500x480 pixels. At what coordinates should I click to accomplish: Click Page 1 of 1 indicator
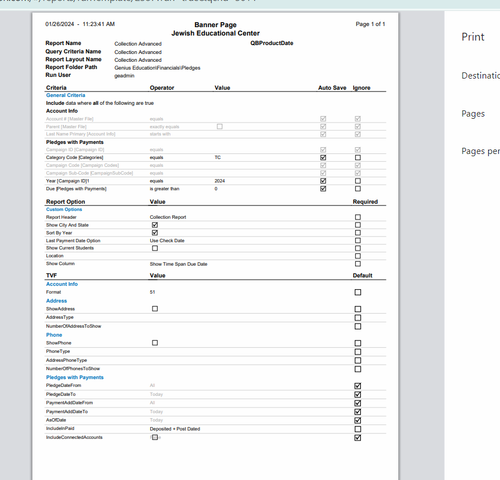coord(370,24)
